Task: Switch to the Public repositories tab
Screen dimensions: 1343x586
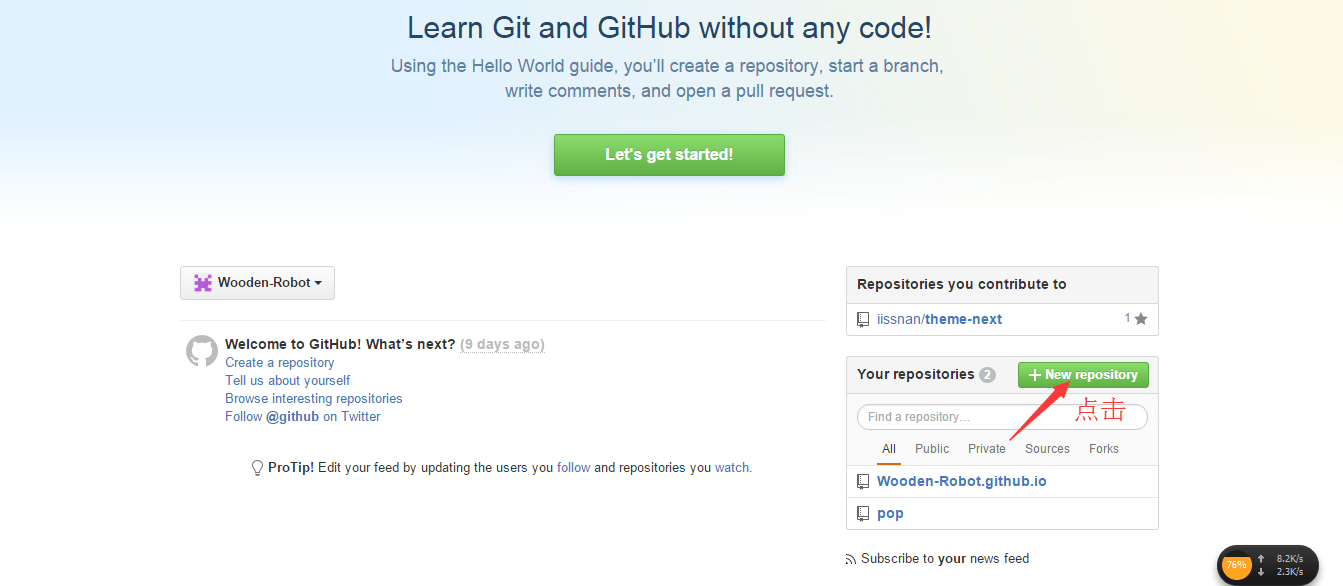Action: coord(932,449)
